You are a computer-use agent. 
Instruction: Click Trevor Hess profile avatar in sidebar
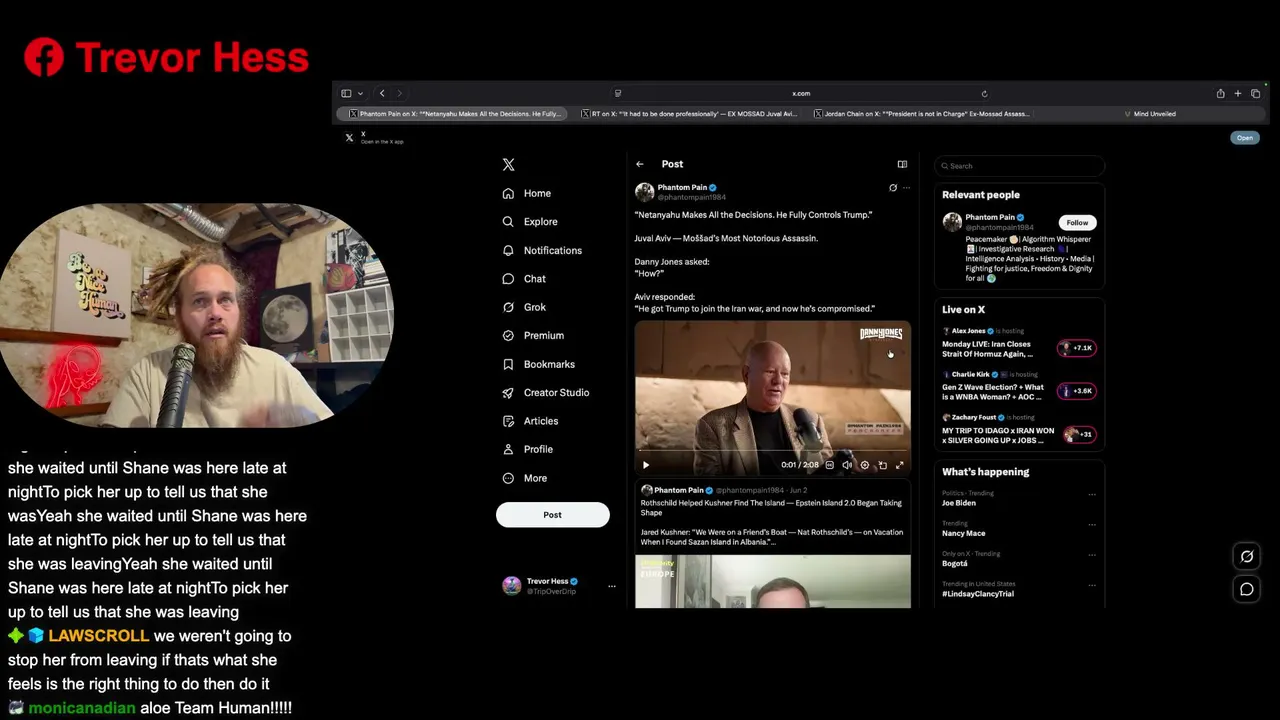pyautogui.click(x=511, y=586)
